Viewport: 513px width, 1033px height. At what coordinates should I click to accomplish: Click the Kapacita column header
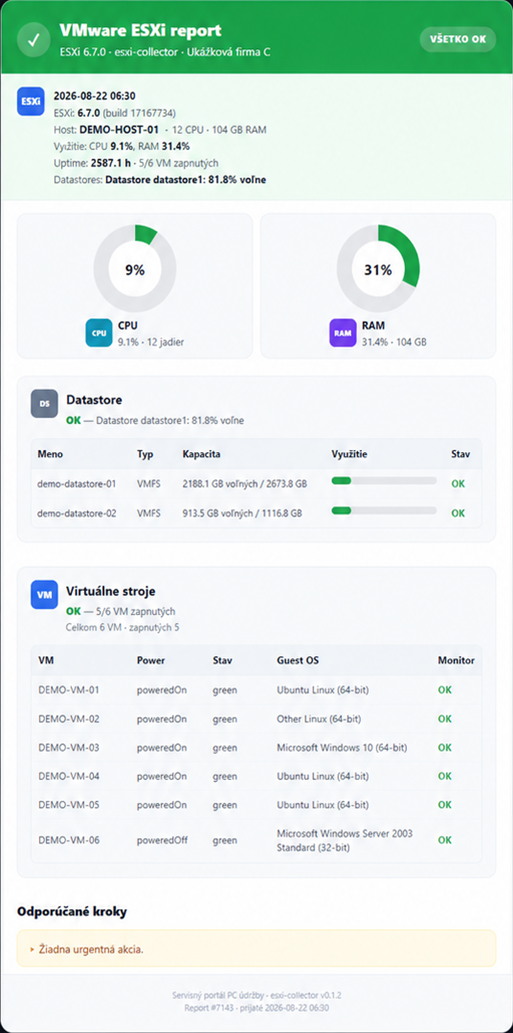tap(202, 454)
